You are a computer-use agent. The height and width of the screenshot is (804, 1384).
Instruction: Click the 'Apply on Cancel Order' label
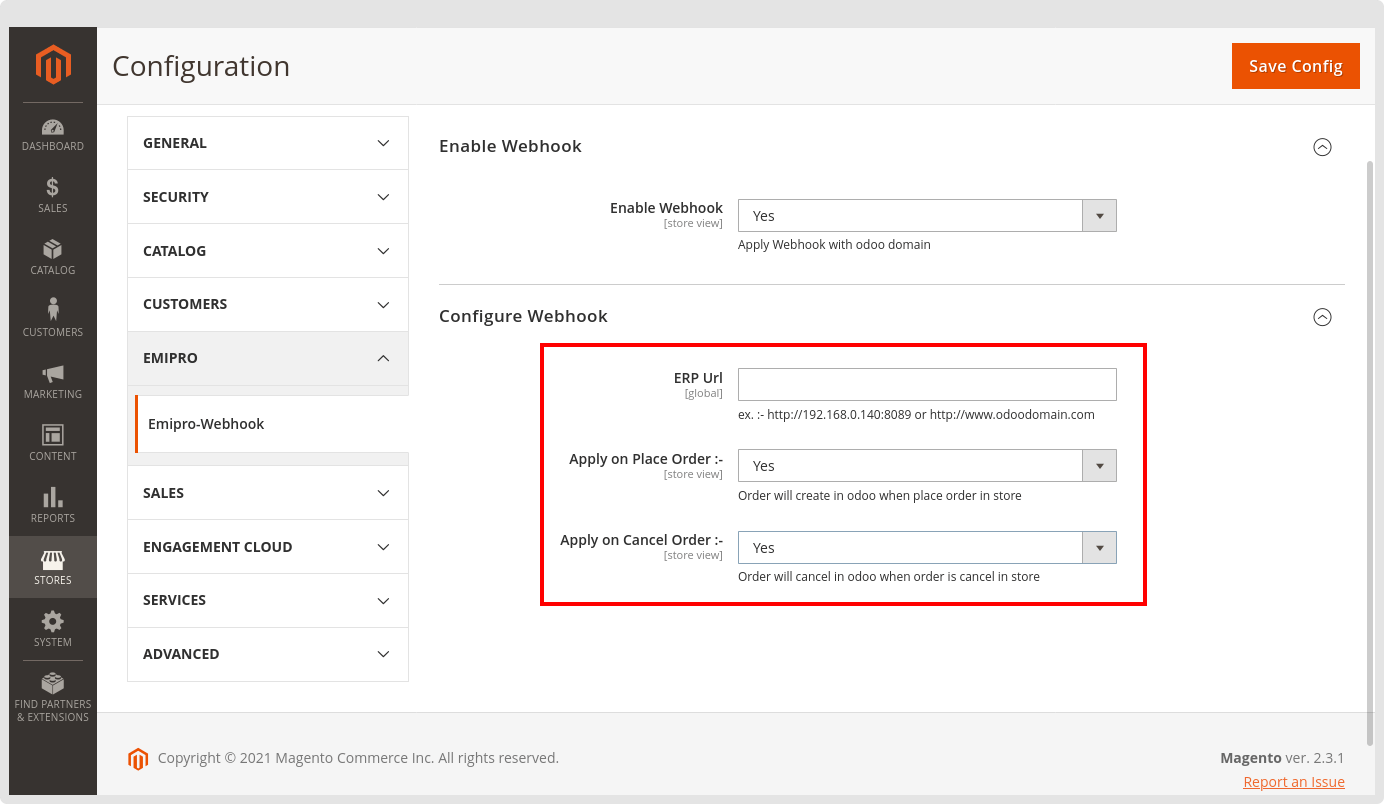pyautogui.click(x=641, y=540)
